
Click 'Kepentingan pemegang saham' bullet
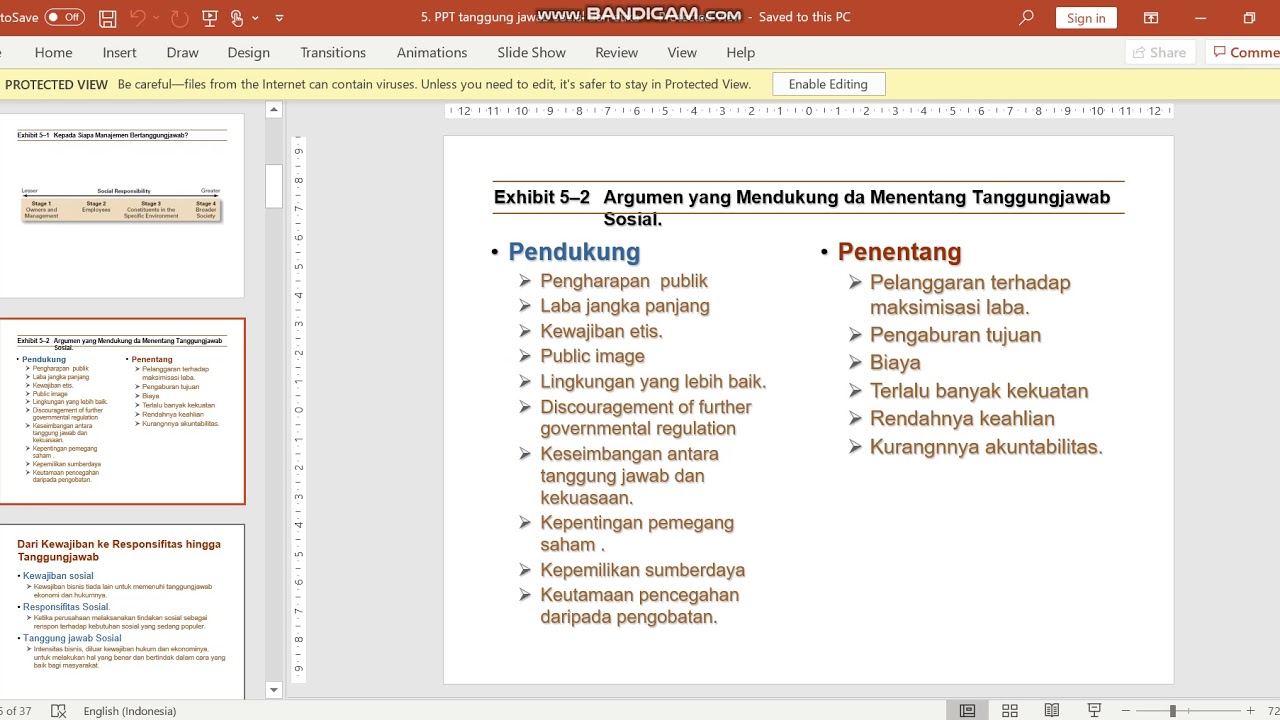click(637, 533)
